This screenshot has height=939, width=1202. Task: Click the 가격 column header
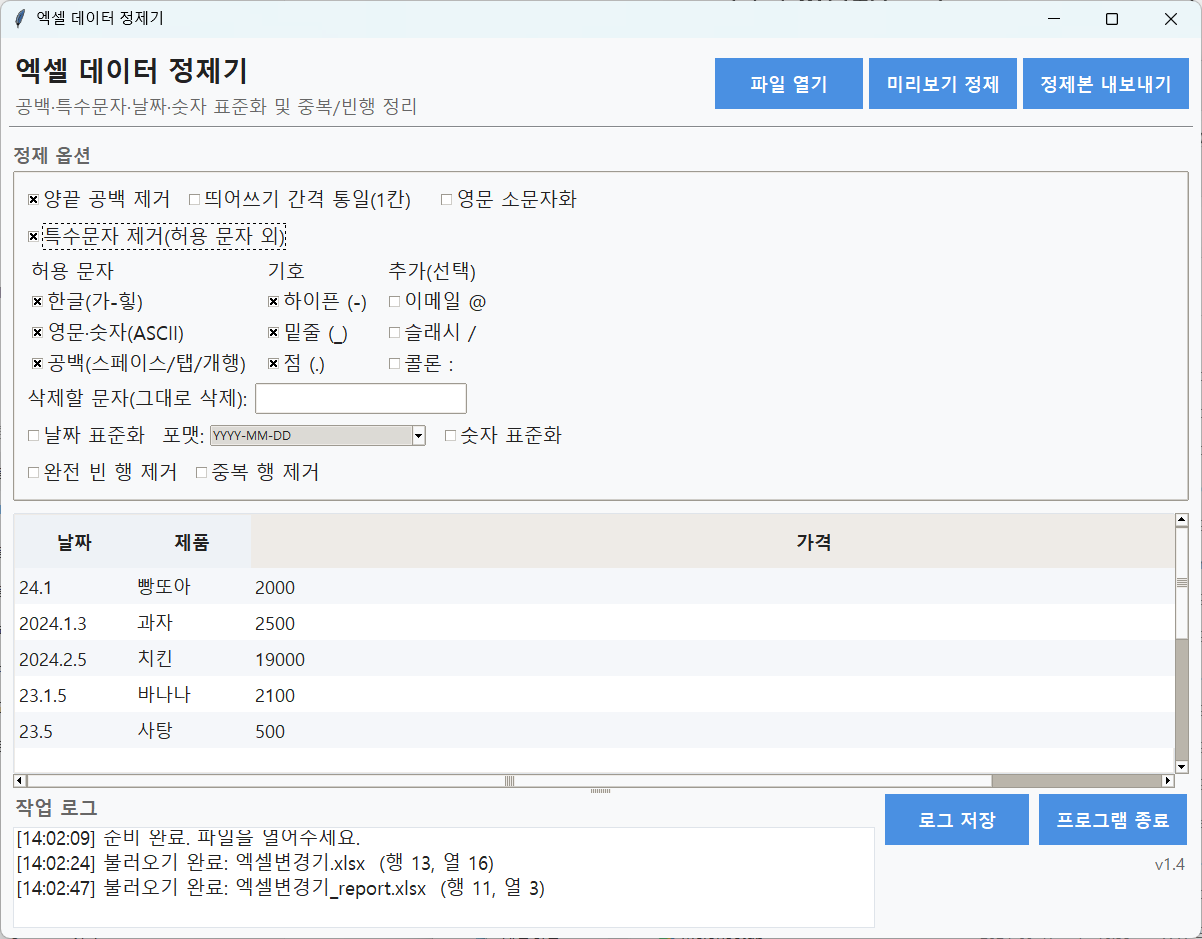pos(813,543)
